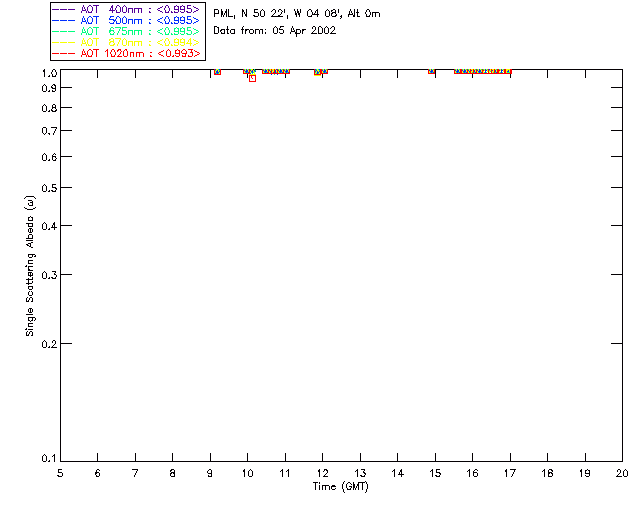Click the 0.3 label on the y-axis

pos(49,275)
